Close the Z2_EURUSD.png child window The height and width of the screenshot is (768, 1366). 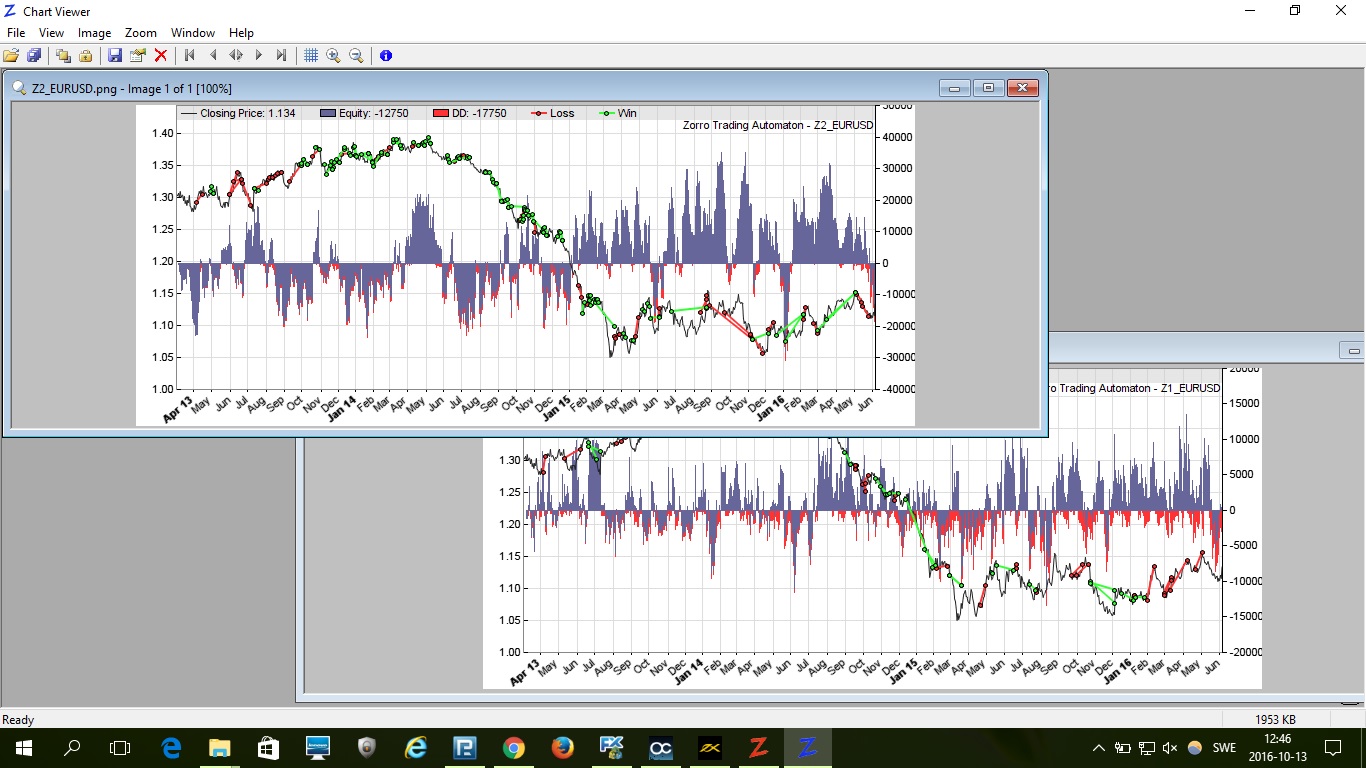pos(1023,88)
